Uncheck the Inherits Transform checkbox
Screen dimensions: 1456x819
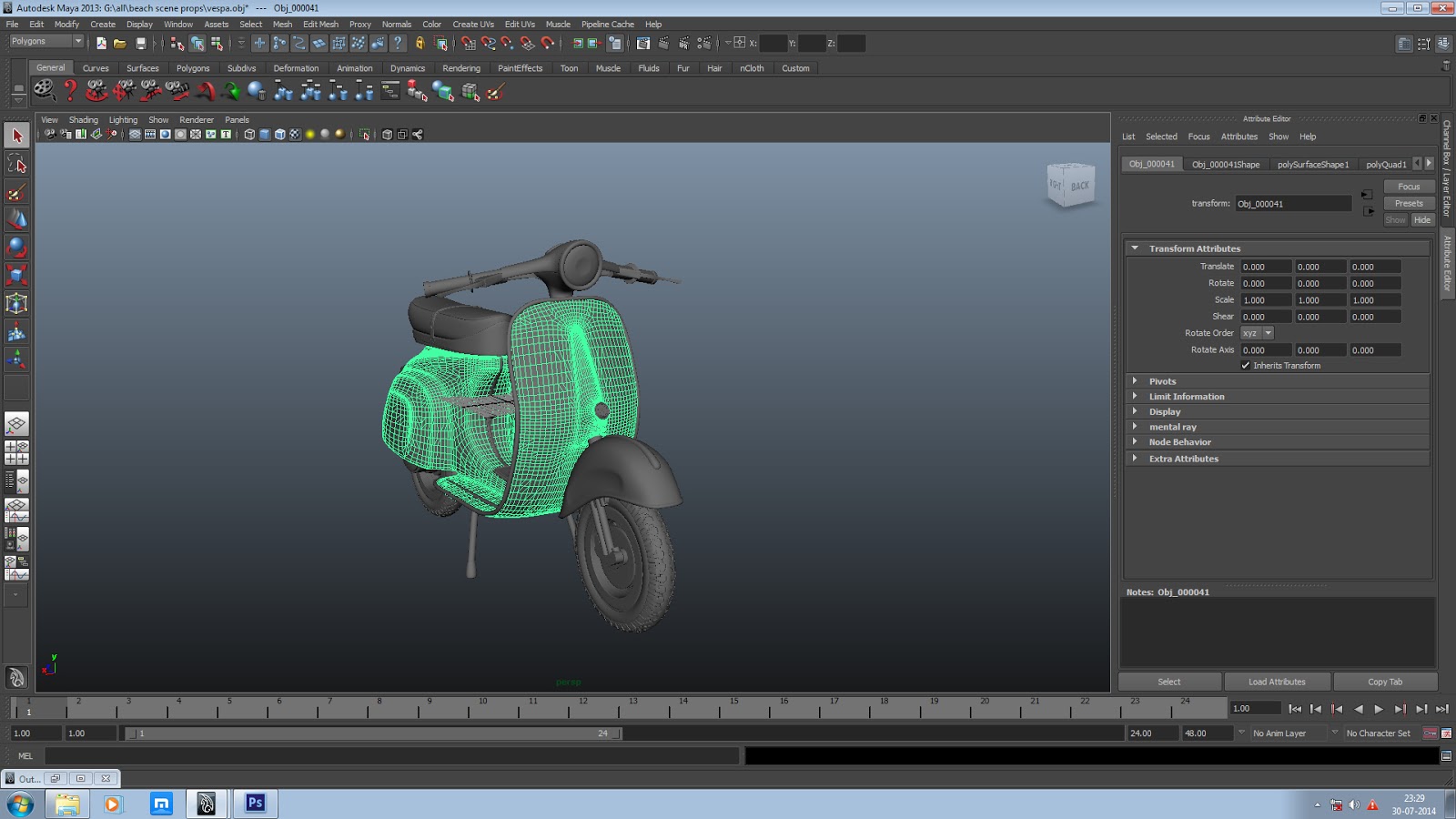pyautogui.click(x=1245, y=365)
